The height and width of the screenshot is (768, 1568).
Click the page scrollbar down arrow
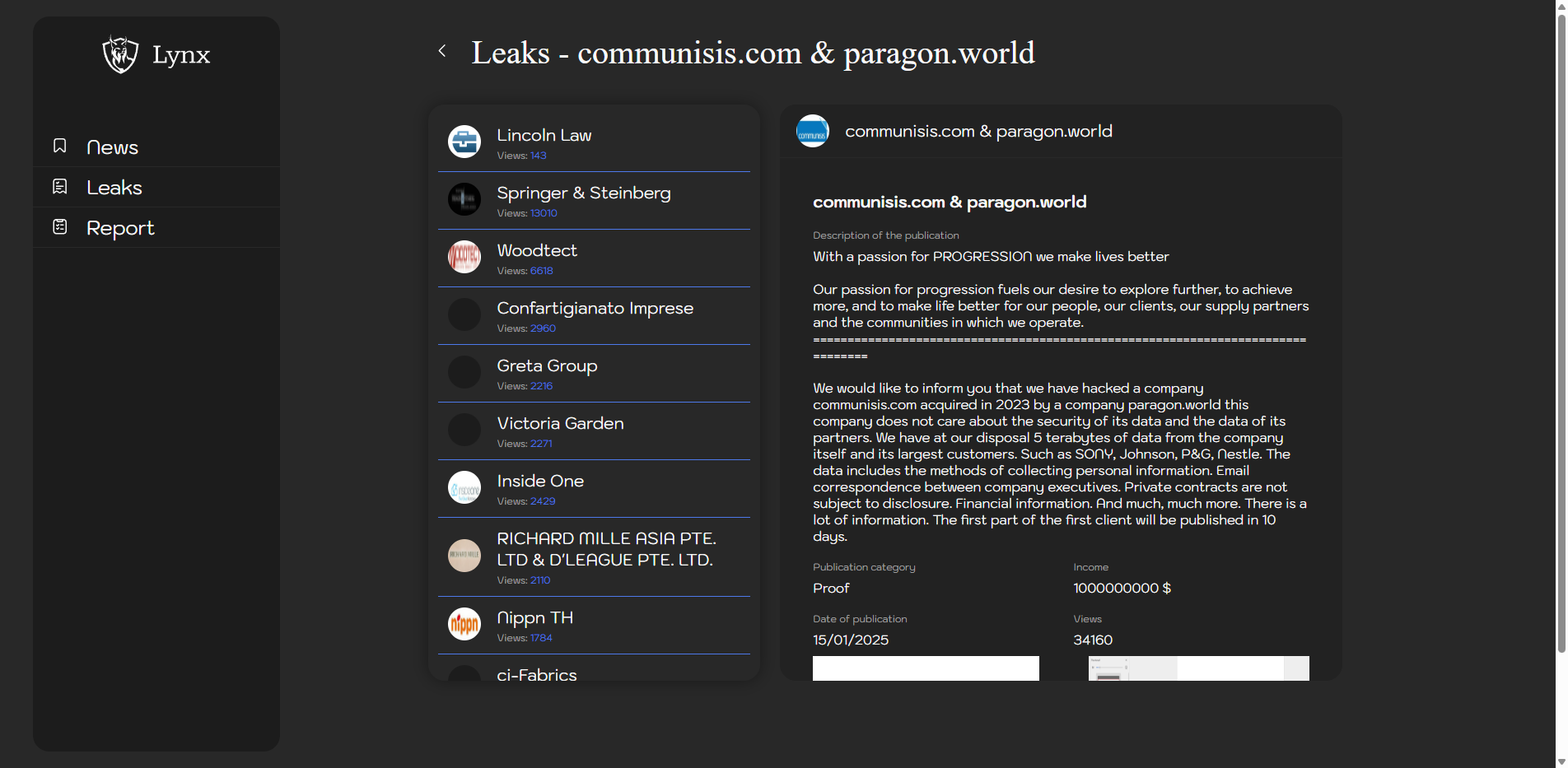(1561, 761)
